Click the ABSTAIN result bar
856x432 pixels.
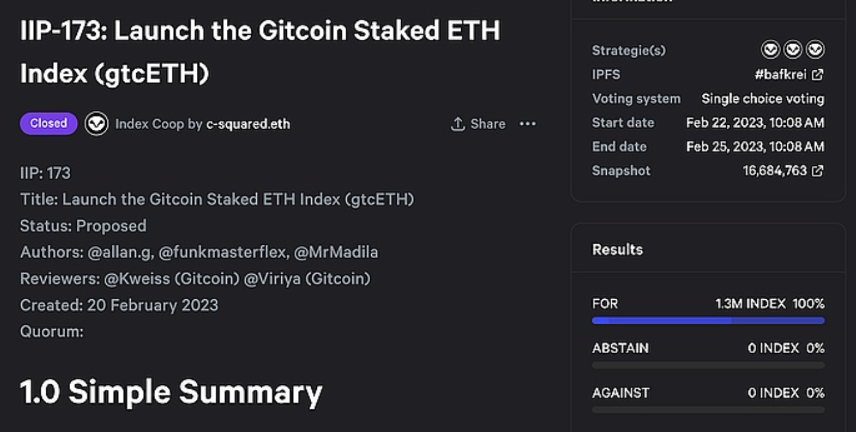(708, 365)
